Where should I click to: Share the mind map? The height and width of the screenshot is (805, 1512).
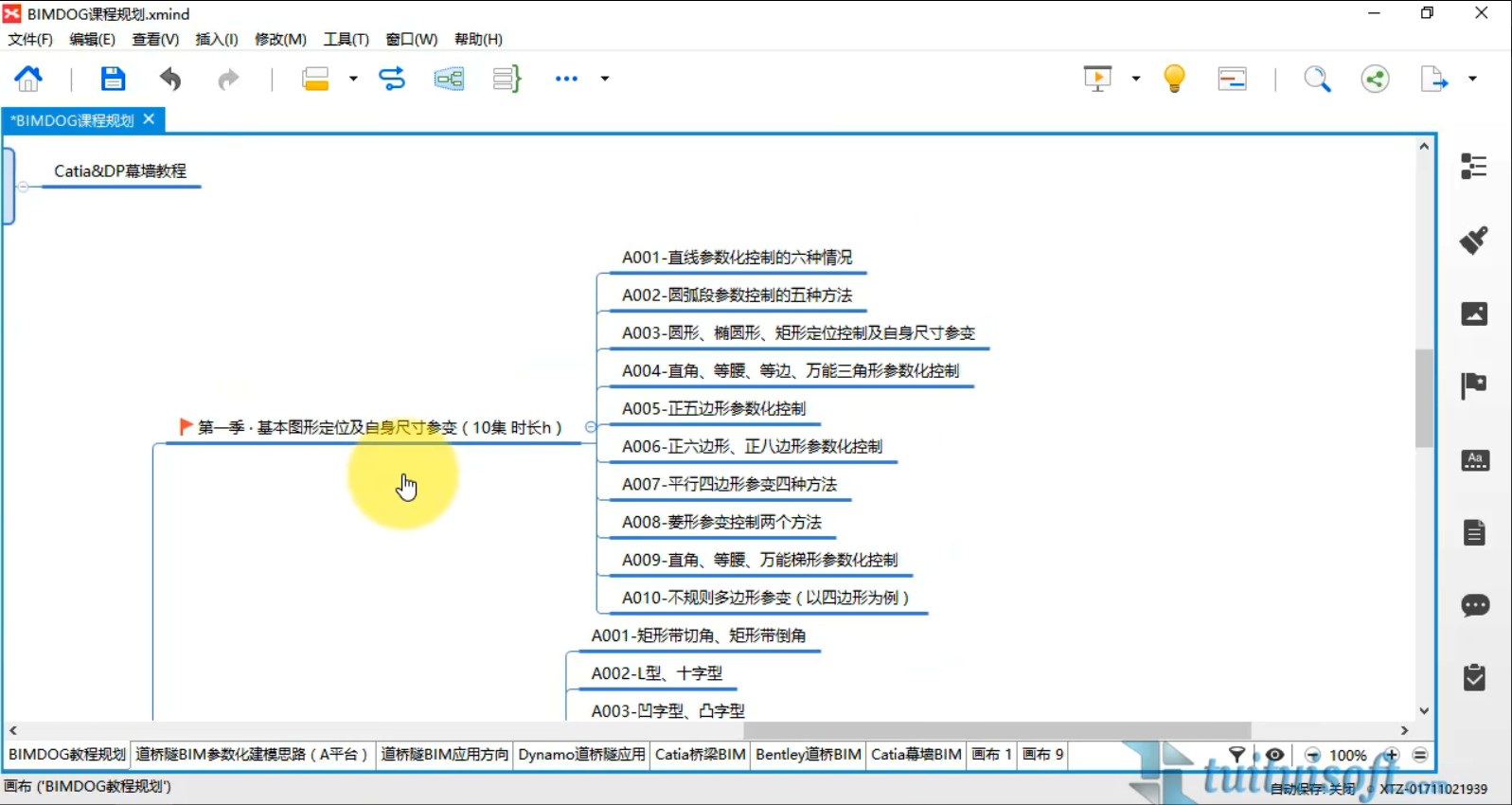pos(1375,79)
